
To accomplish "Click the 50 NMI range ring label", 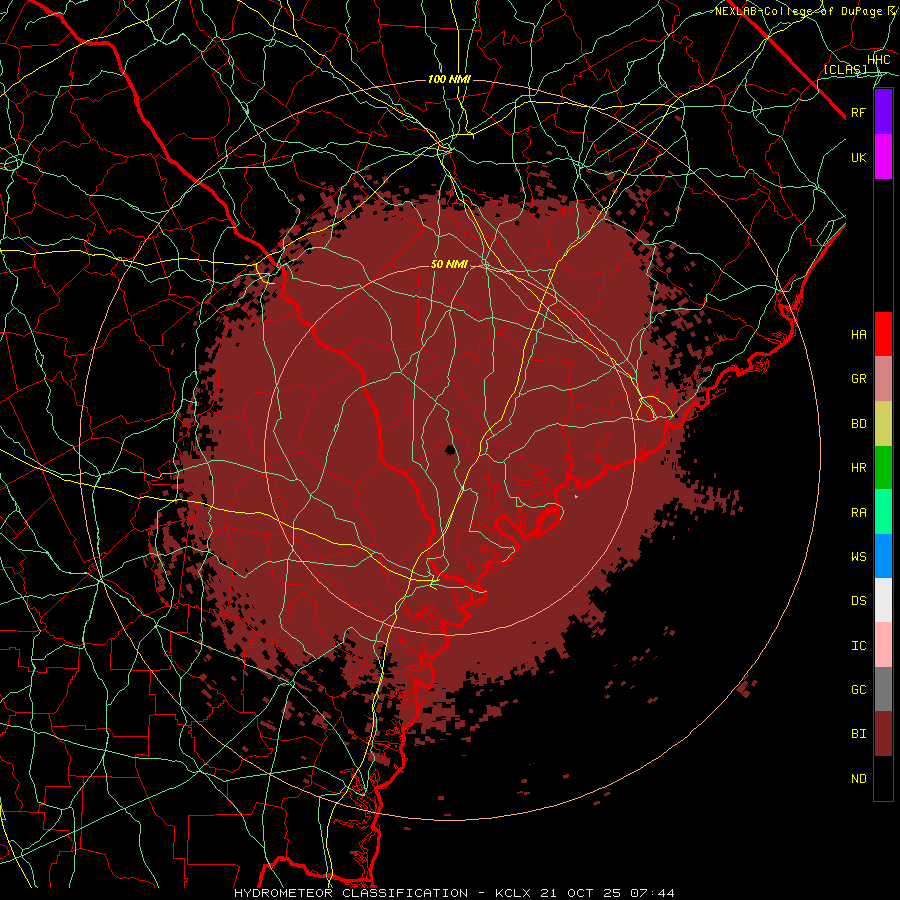I will point(449,265).
